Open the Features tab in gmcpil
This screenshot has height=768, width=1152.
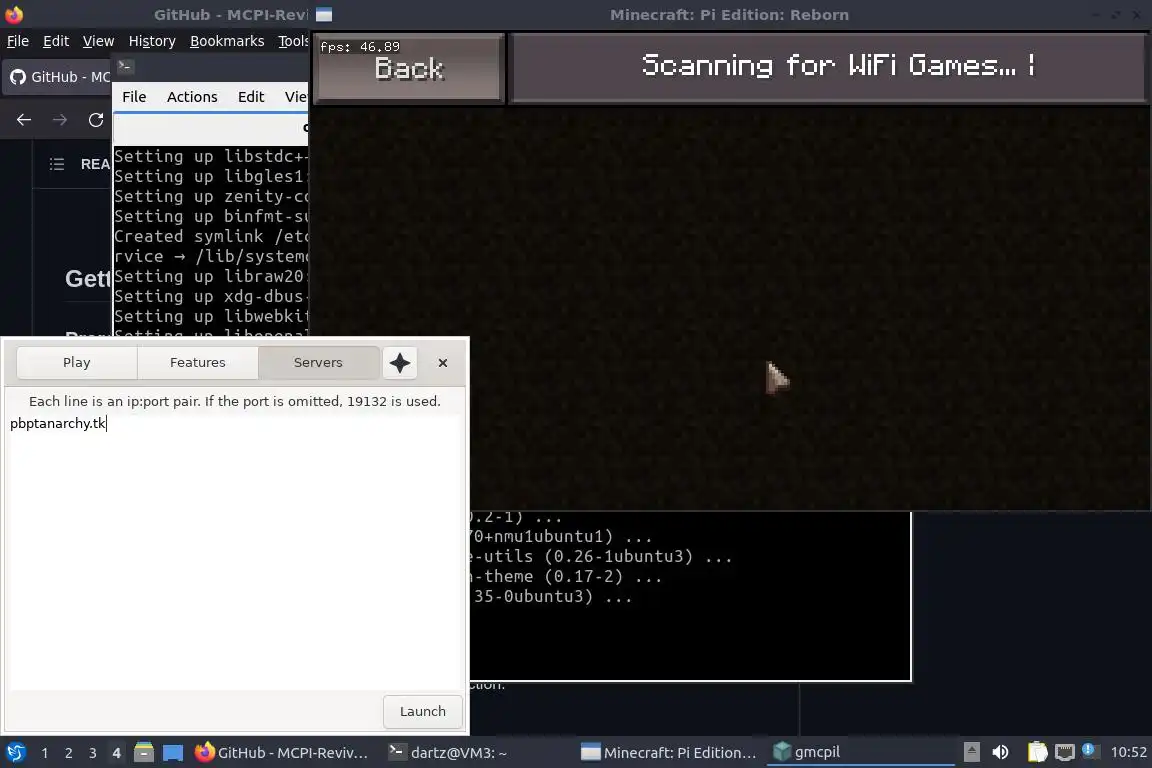tap(198, 362)
